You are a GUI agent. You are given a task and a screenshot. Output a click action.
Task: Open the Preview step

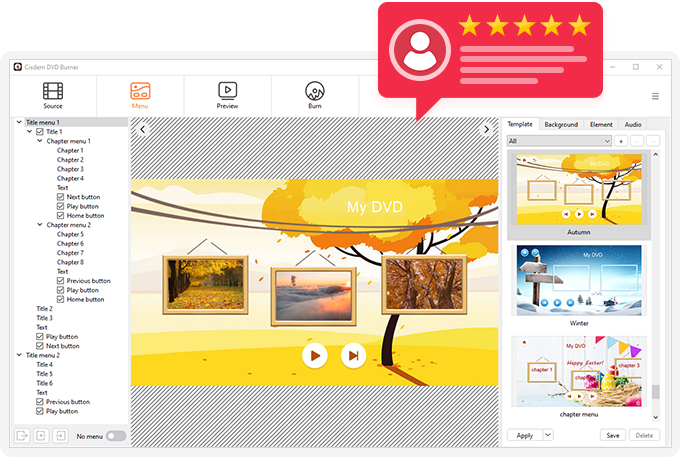(227, 95)
